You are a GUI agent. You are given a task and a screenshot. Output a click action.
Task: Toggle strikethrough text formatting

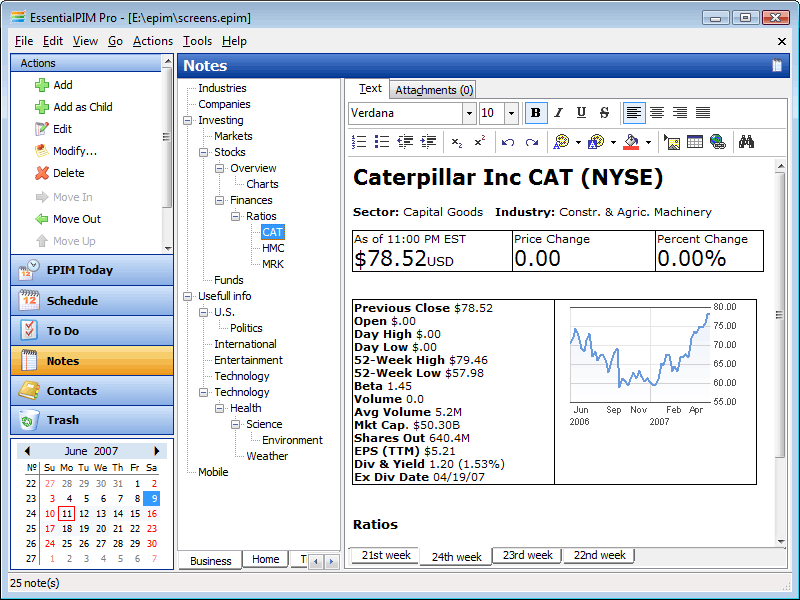coord(604,113)
